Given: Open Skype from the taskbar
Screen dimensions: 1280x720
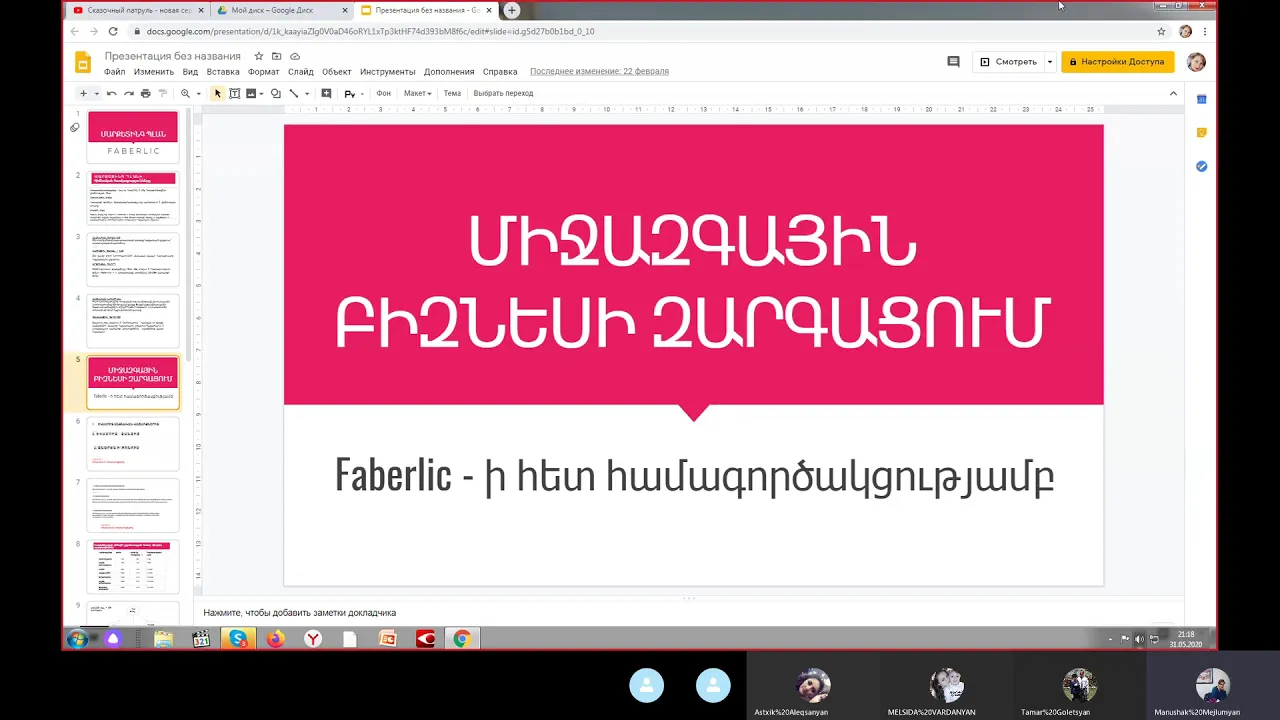Looking at the screenshot, I should point(237,639).
